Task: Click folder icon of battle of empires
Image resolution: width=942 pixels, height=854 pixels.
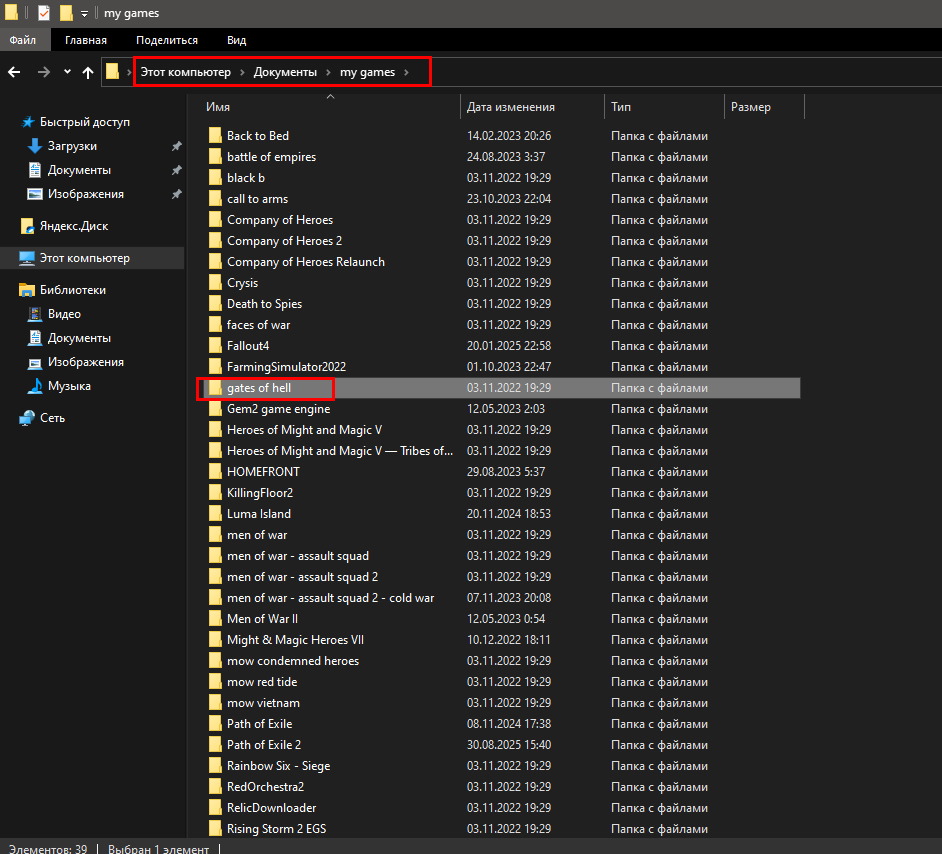Action: [215, 156]
